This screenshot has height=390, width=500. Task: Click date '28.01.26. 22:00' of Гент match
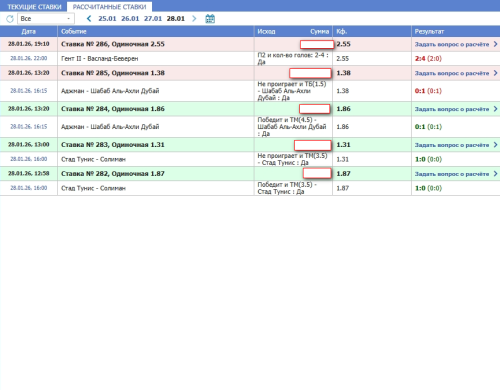pos(29,58)
